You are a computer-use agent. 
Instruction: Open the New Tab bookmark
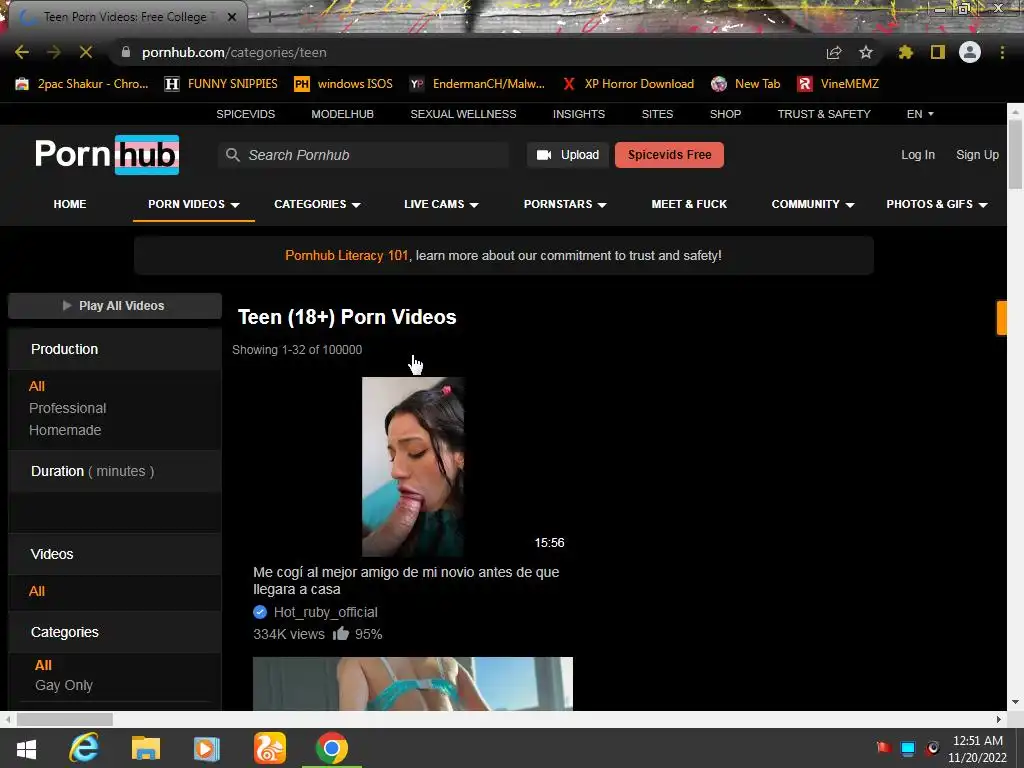745,84
